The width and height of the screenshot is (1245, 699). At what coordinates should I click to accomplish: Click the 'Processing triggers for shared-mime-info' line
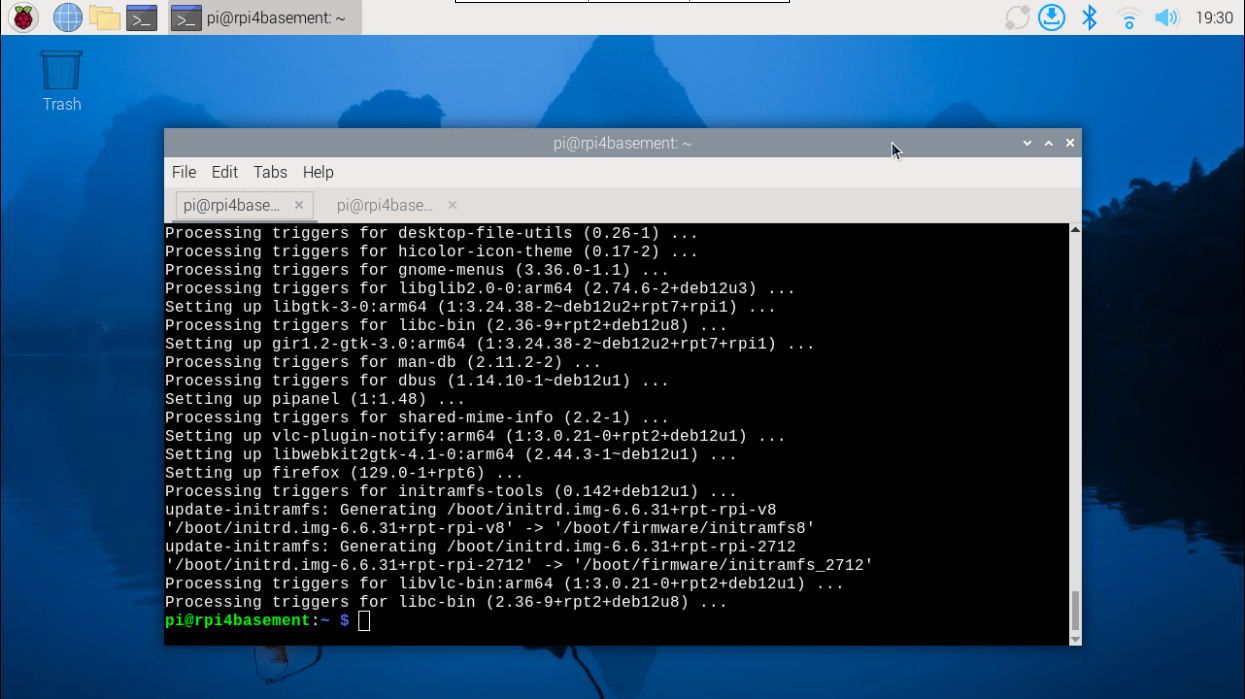[417, 418]
